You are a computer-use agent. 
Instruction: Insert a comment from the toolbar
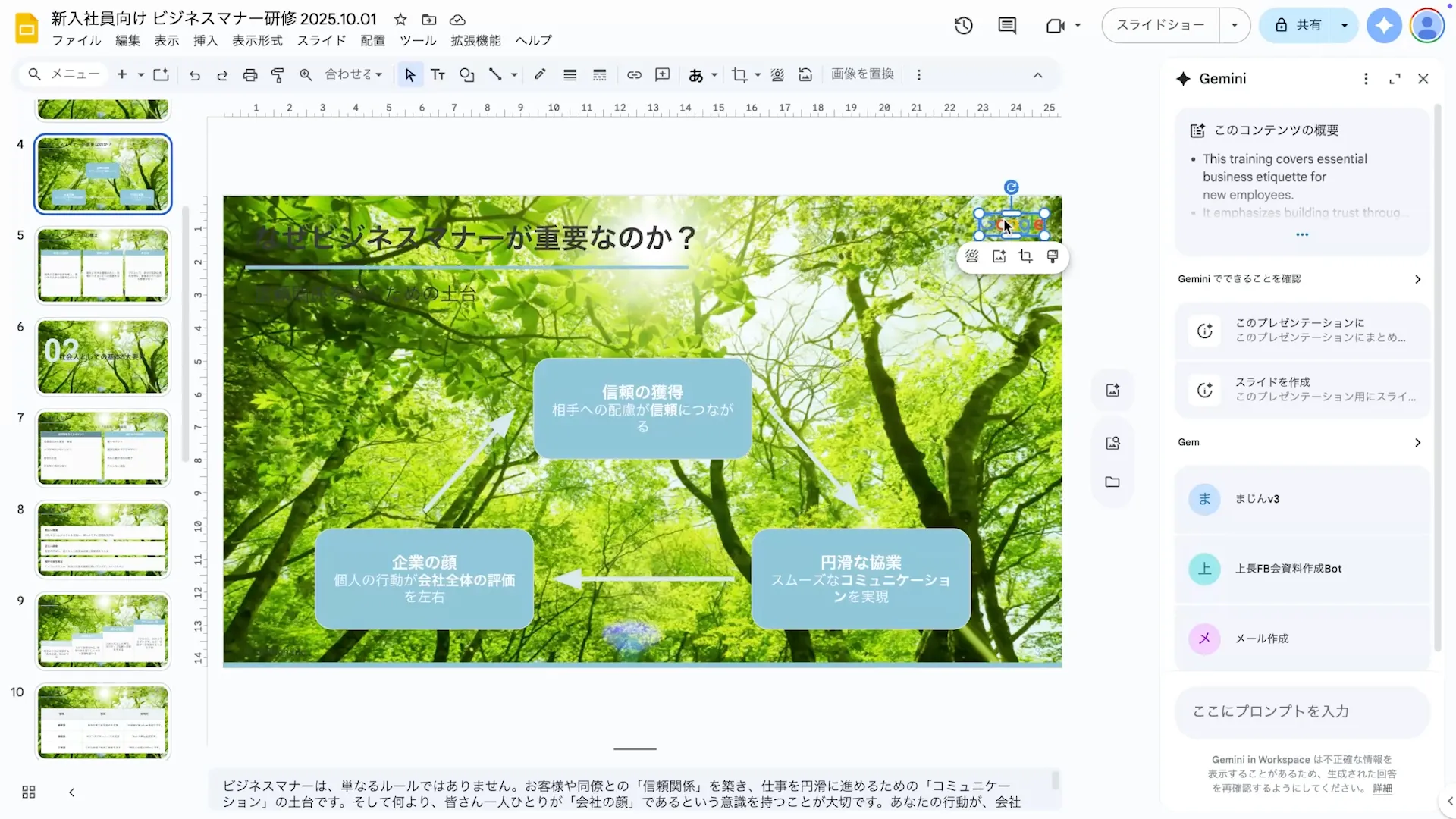(663, 74)
